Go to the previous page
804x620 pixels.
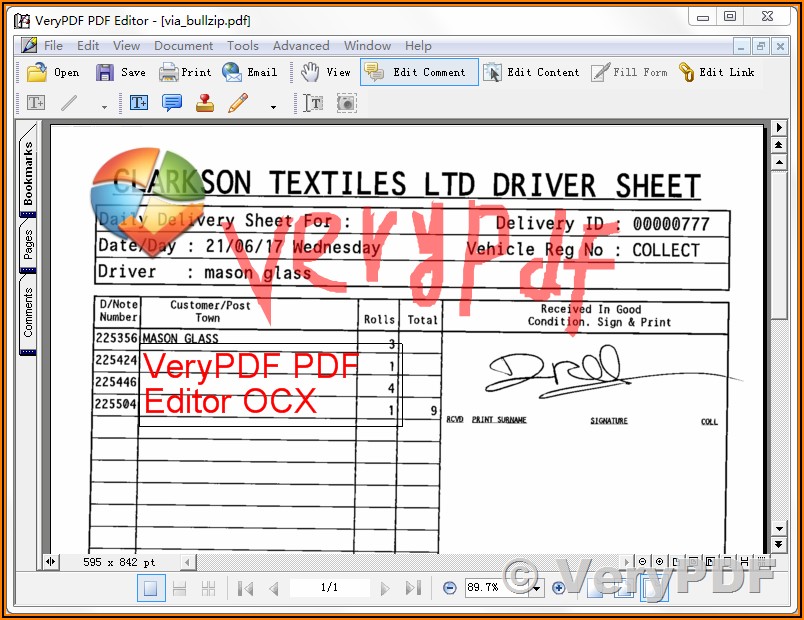(x=274, y=588)
